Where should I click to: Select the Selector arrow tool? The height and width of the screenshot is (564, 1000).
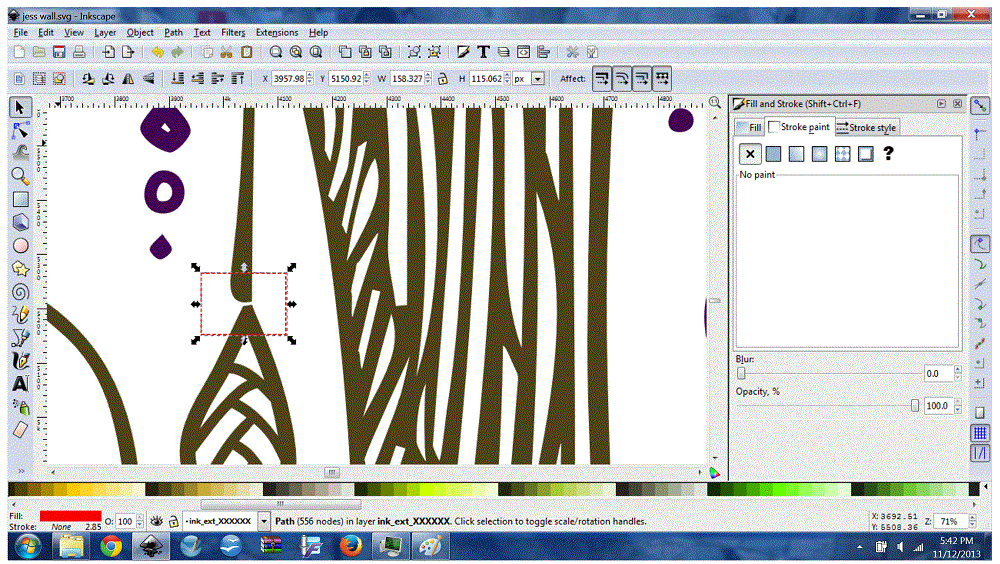point(20,107)
